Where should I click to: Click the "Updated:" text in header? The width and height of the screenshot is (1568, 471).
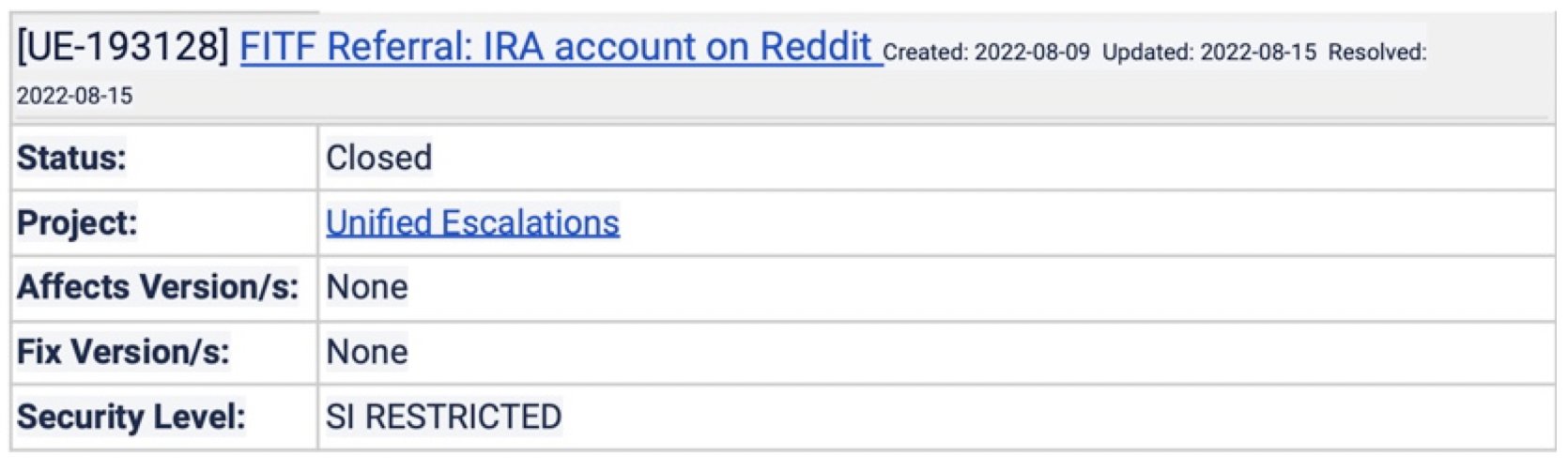(x=1147, y=53)
